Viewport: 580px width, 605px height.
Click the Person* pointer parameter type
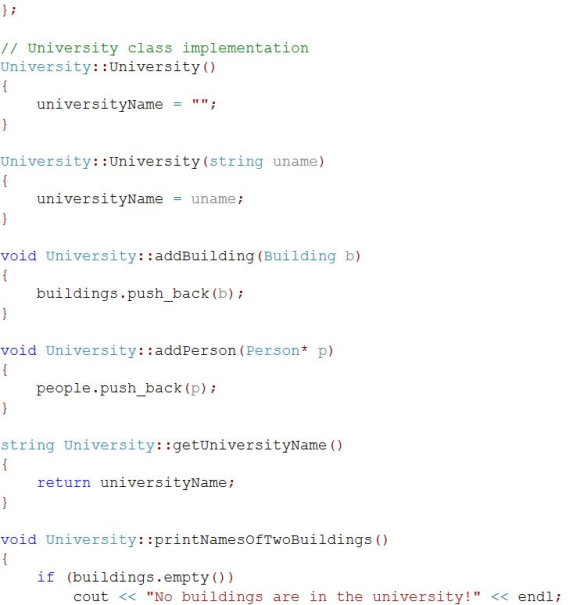click(277, 350)
